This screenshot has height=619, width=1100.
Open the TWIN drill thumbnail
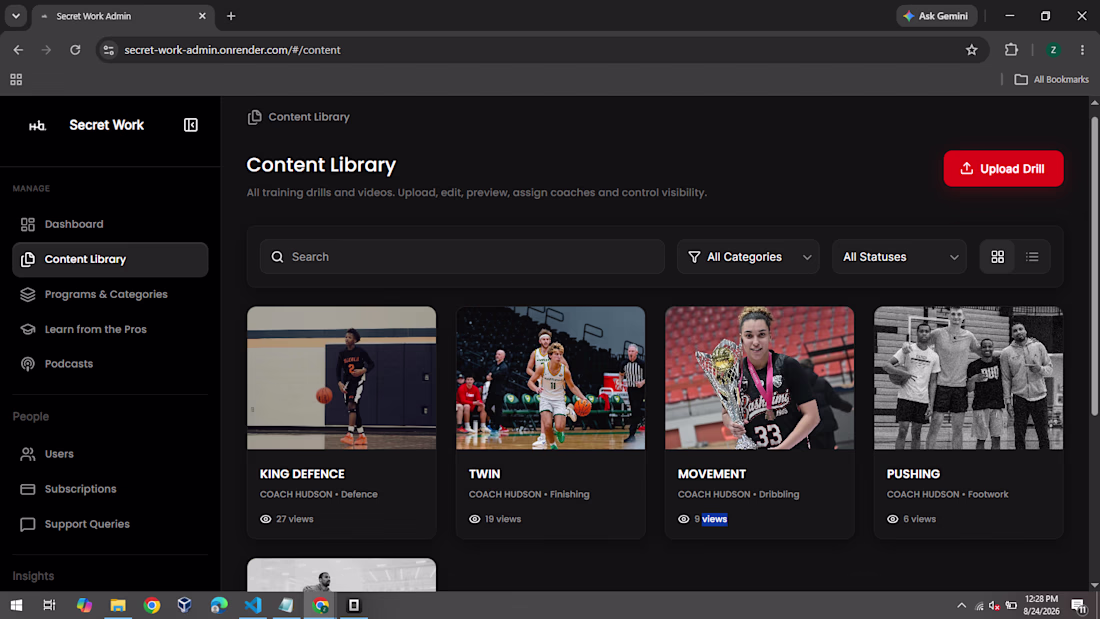coord(551,378)
